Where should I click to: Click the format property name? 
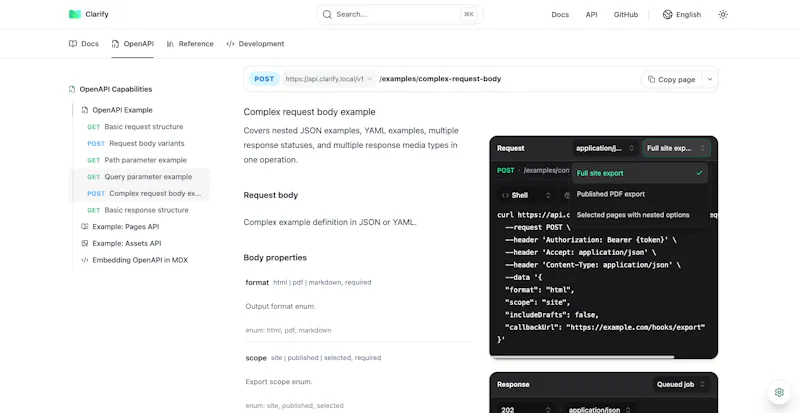(x=257, y=282)
